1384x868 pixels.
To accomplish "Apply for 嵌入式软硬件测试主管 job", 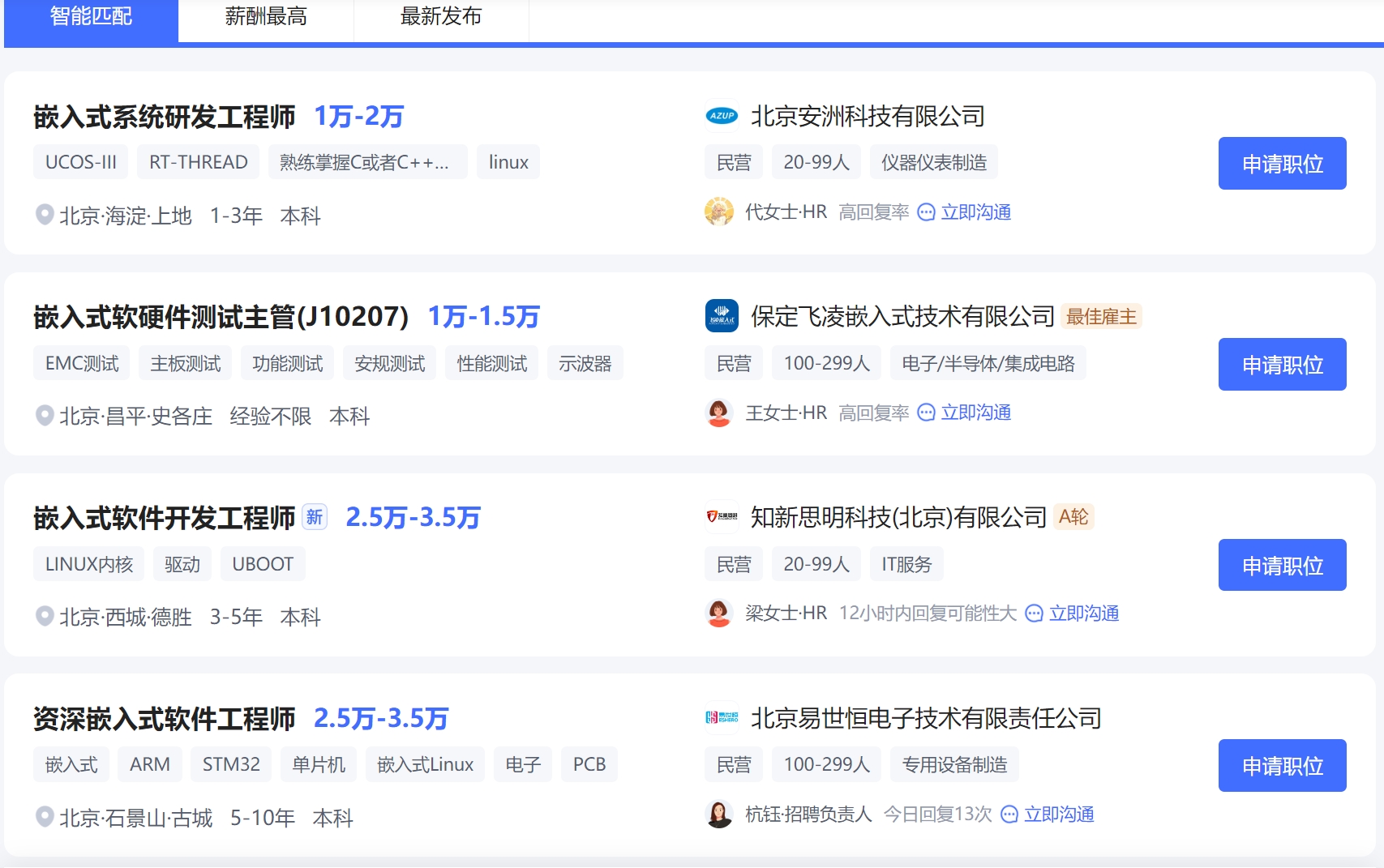I will [x=1282, y=364].
